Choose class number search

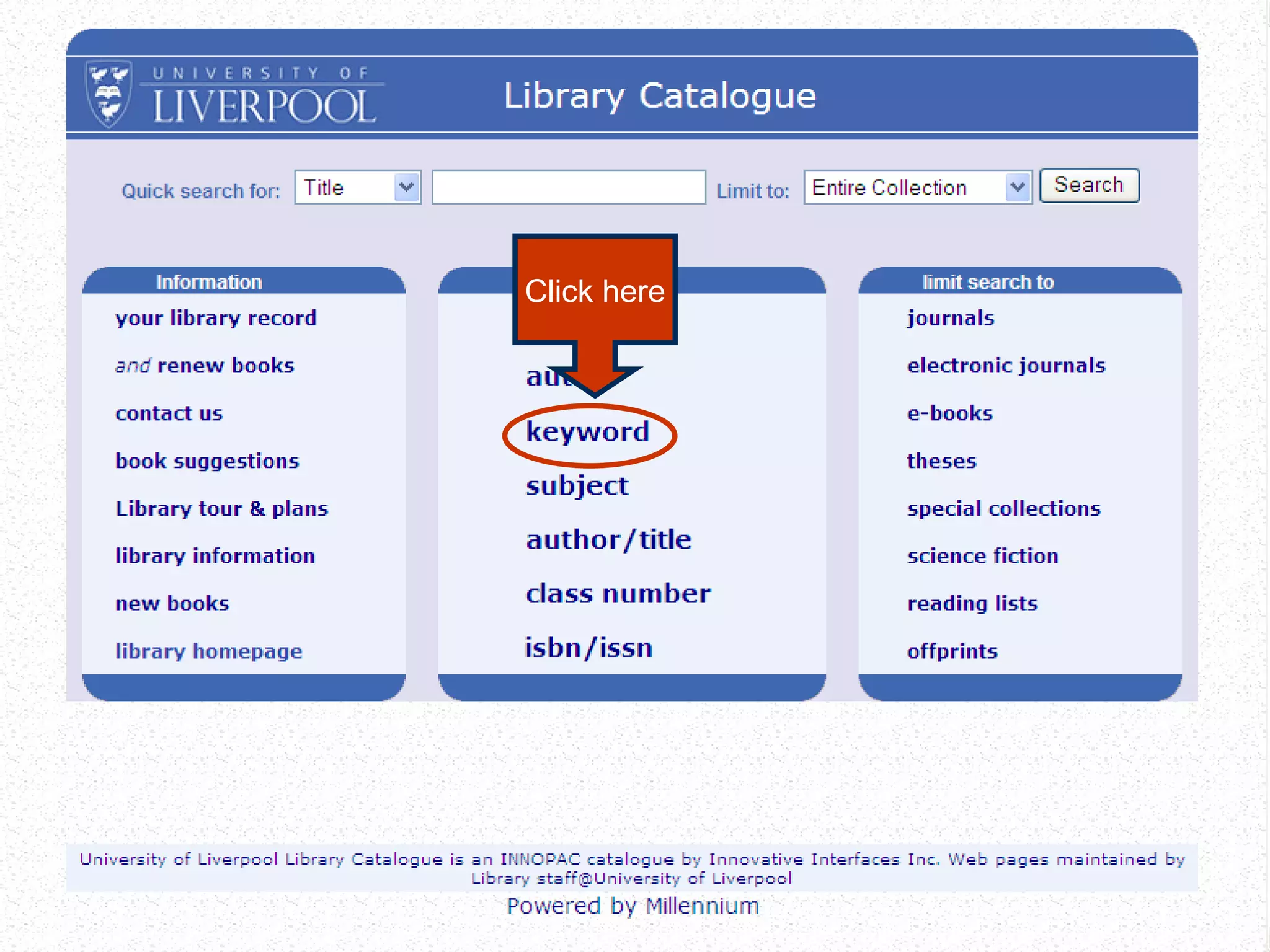(618, 594)
